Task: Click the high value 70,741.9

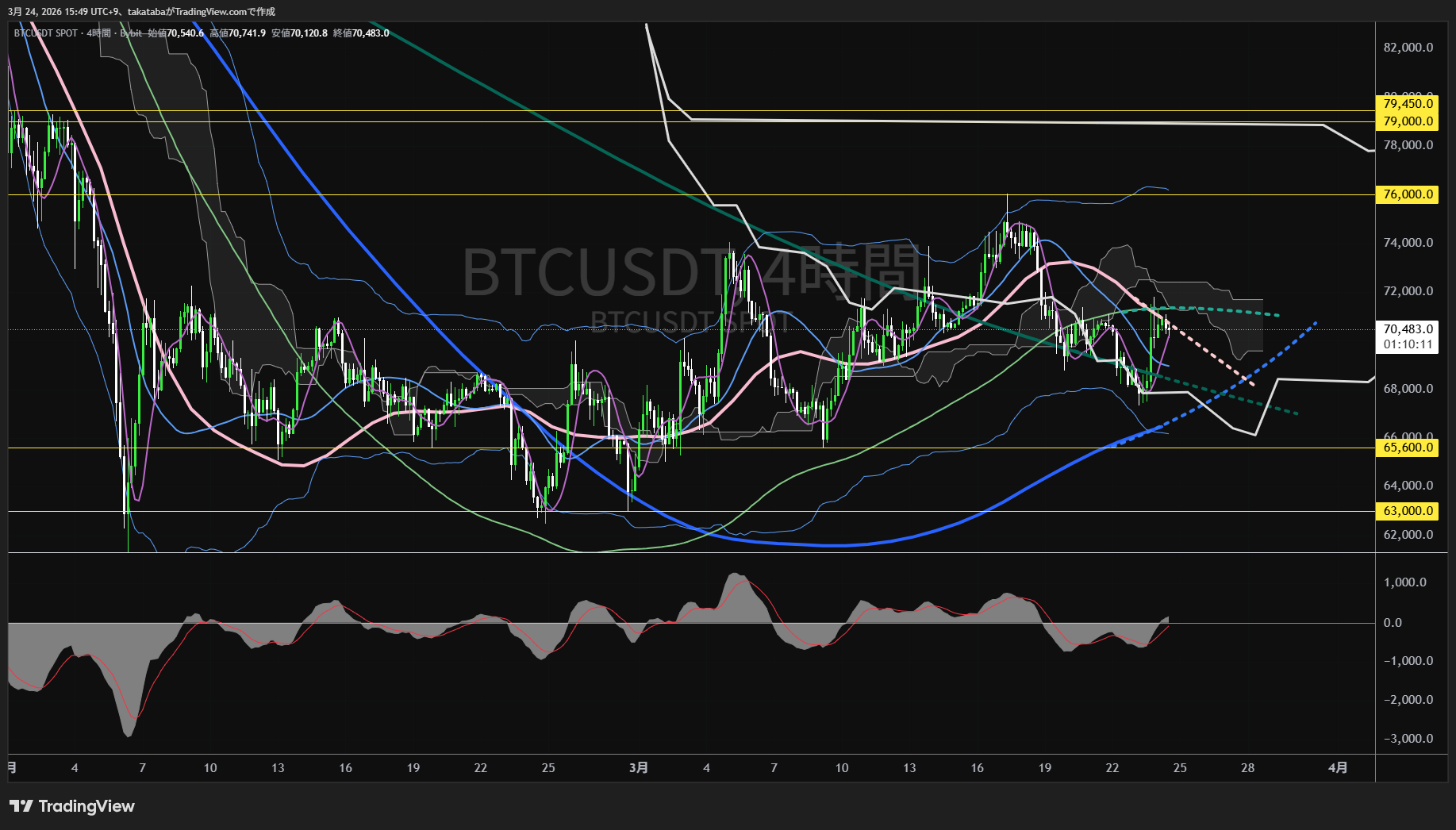Action: [x=247, y=33]
